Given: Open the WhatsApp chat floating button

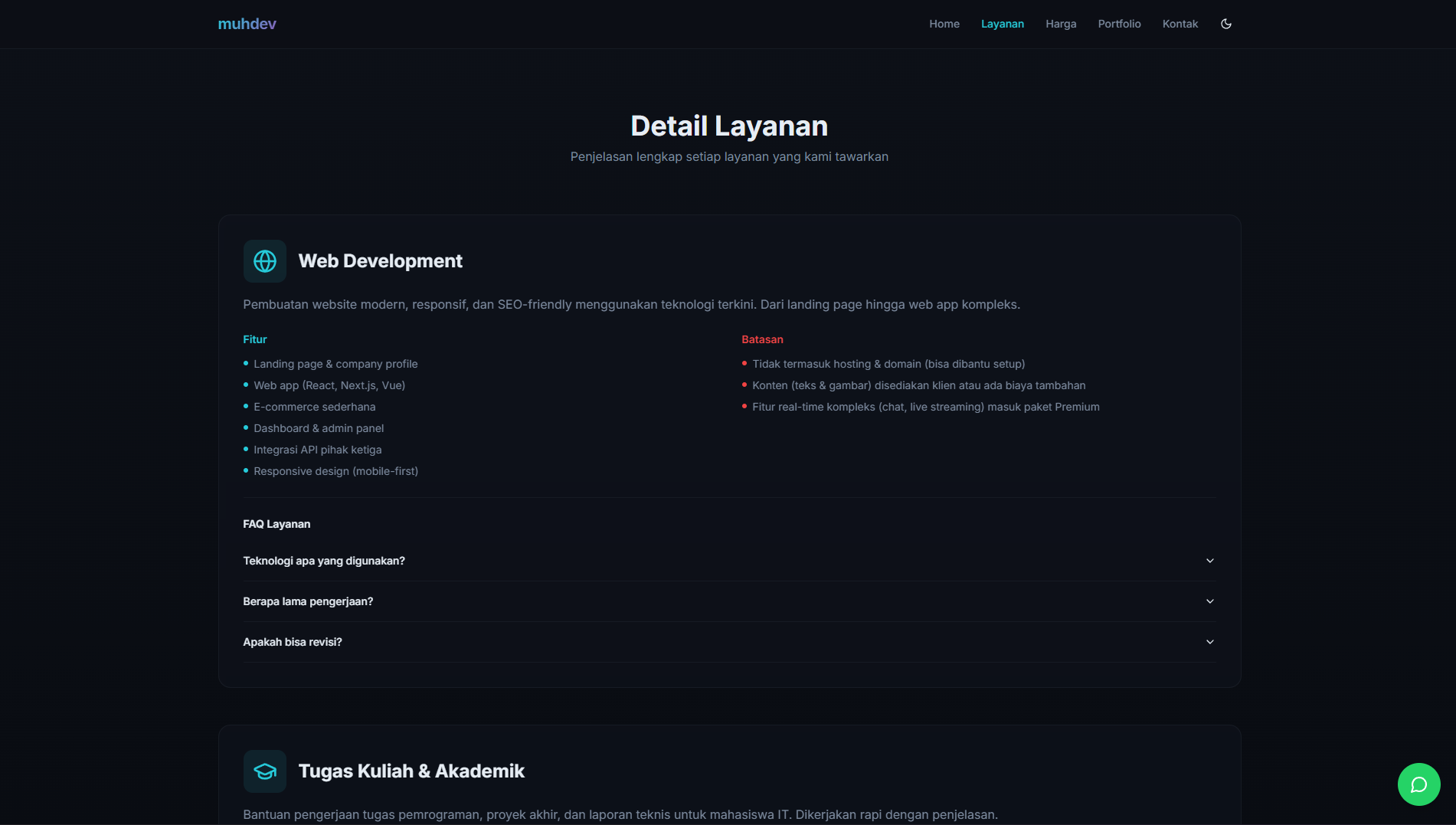Looking at the screenshot, I should pyautogui.click(x=1418, y=784).
